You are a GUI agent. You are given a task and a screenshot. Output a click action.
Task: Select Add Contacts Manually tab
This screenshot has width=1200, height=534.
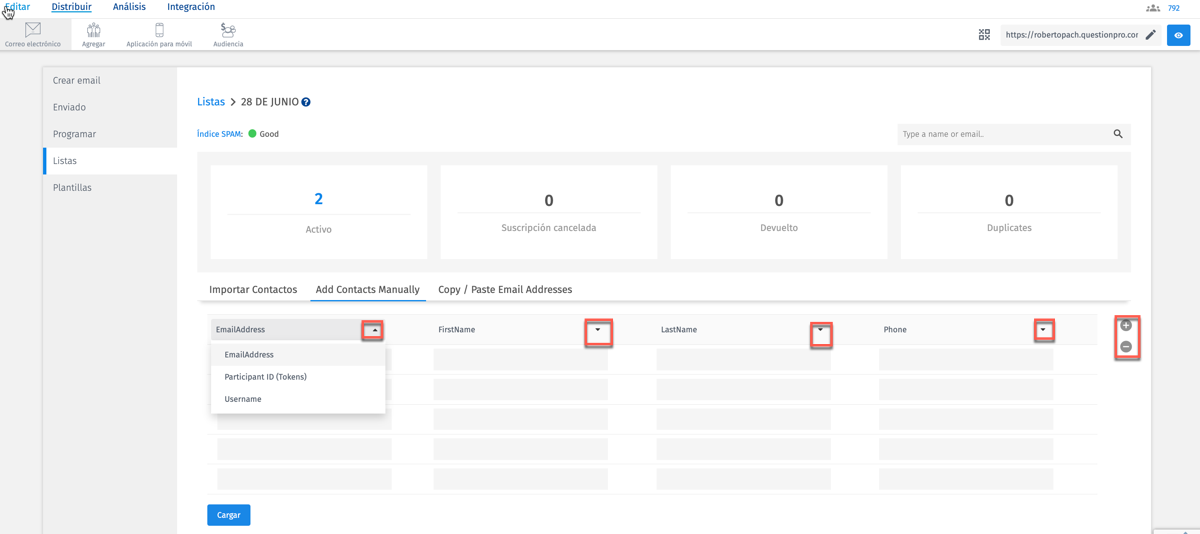point(368,290)
